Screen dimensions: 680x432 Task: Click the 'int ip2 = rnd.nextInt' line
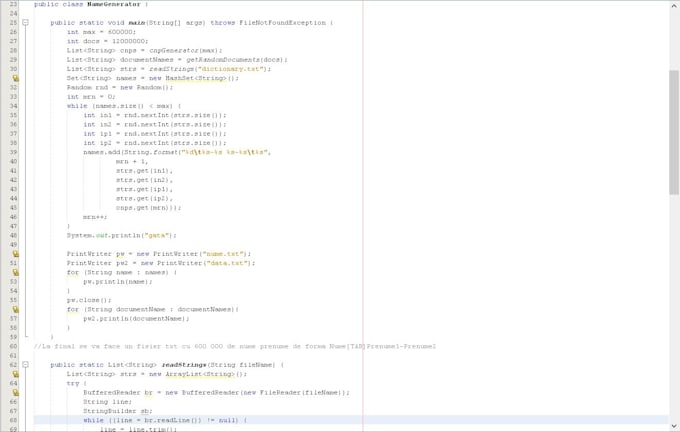click(x=155, y=143)
